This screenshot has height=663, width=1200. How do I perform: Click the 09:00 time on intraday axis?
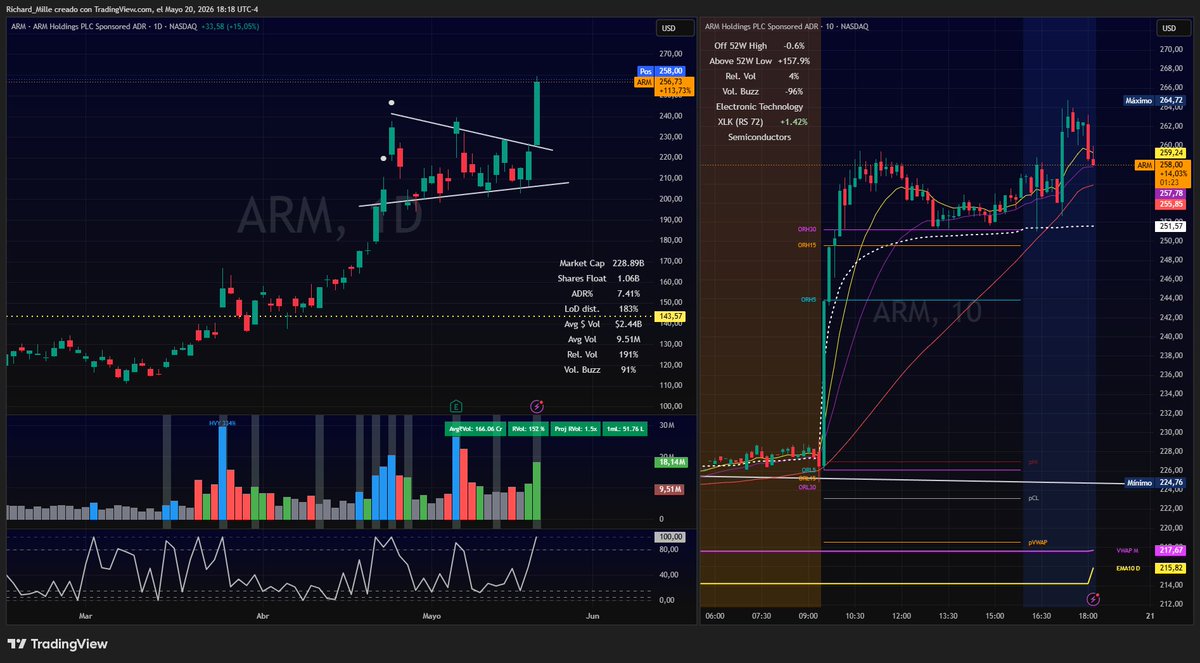807,617
